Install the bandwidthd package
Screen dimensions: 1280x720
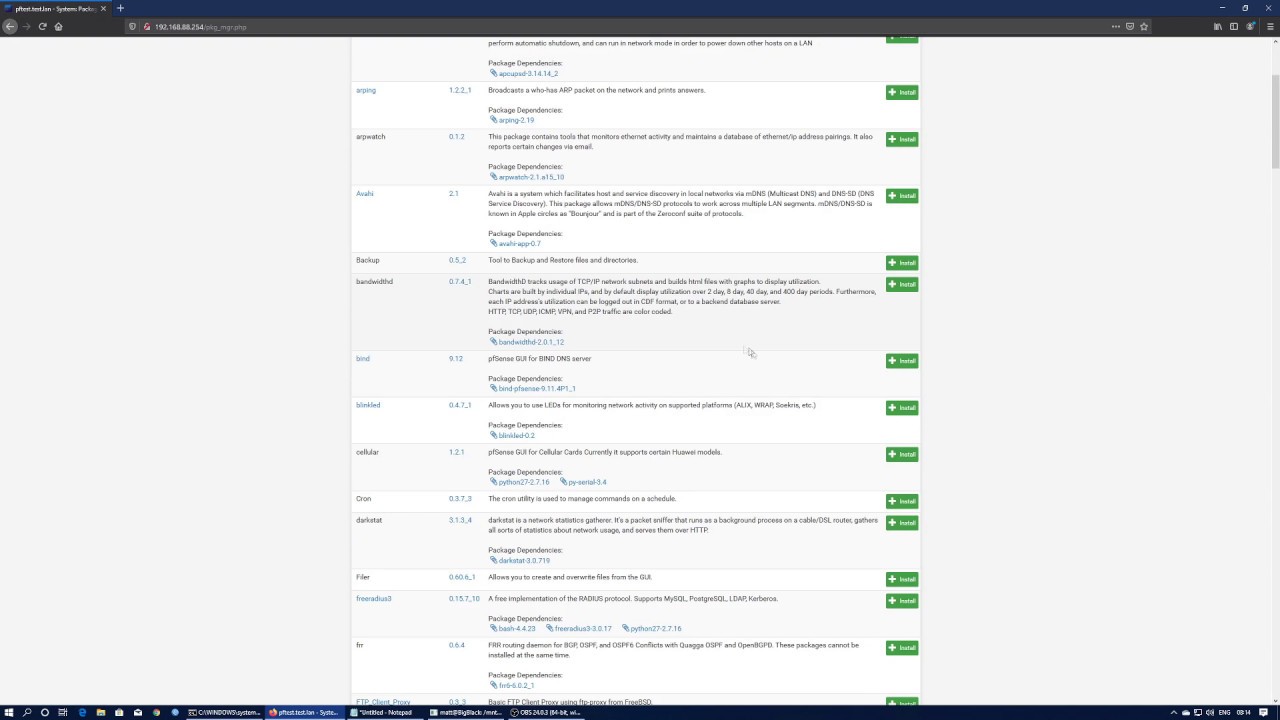pyautogui.click(x=902, y=284)
